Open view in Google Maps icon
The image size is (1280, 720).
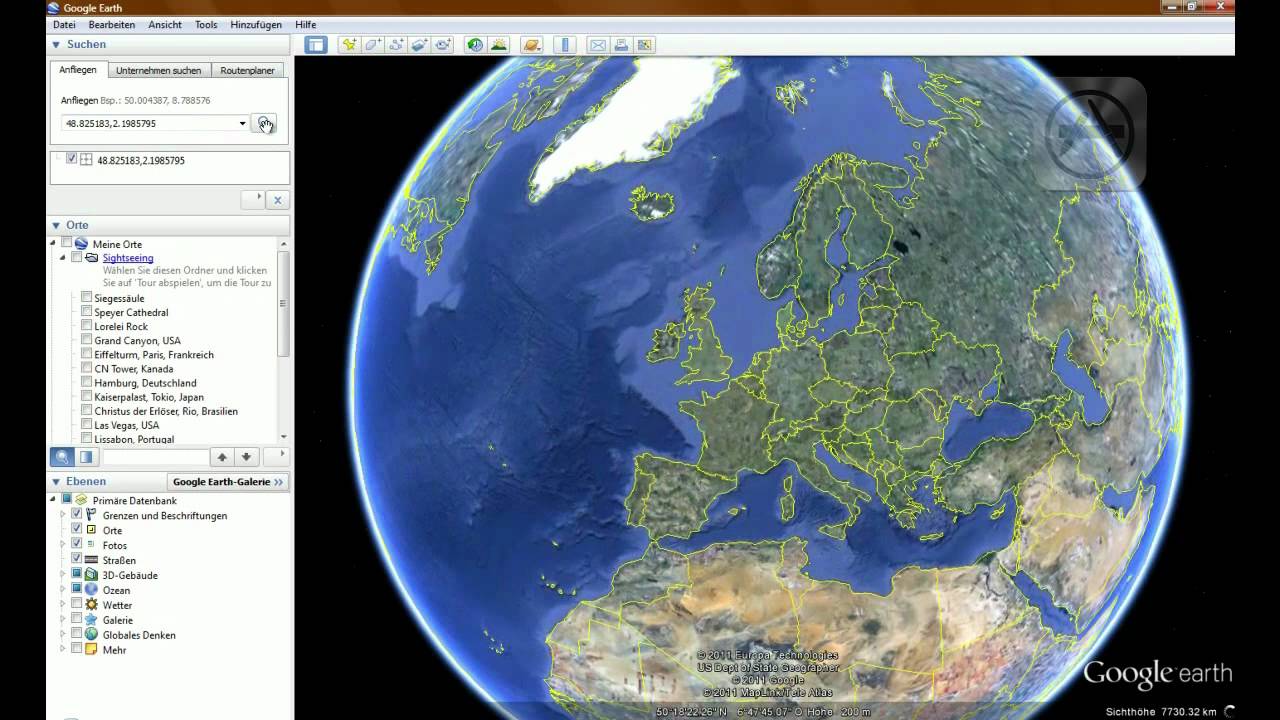coord(645,45)
